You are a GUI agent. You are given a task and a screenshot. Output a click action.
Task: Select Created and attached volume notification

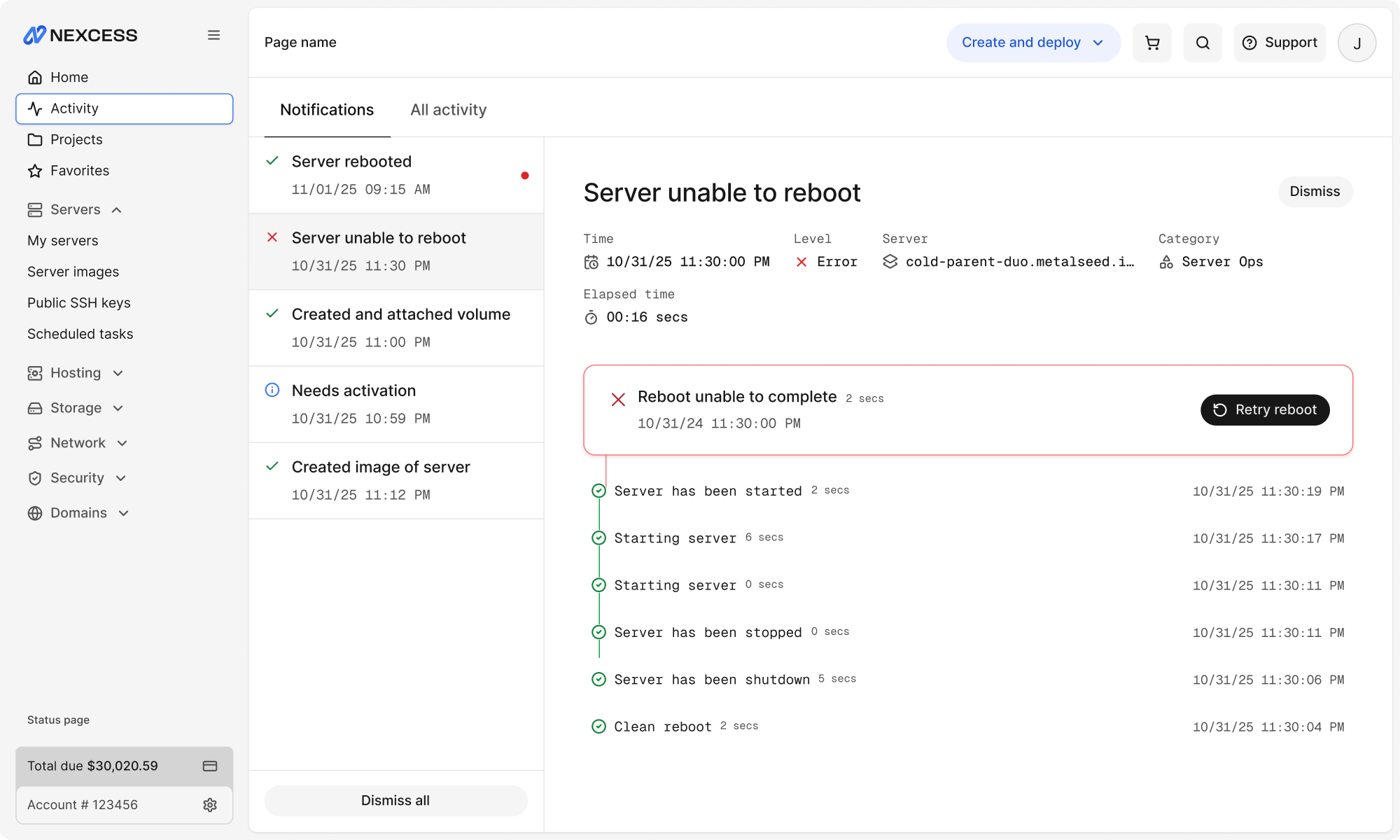click(x=396, y=328)
